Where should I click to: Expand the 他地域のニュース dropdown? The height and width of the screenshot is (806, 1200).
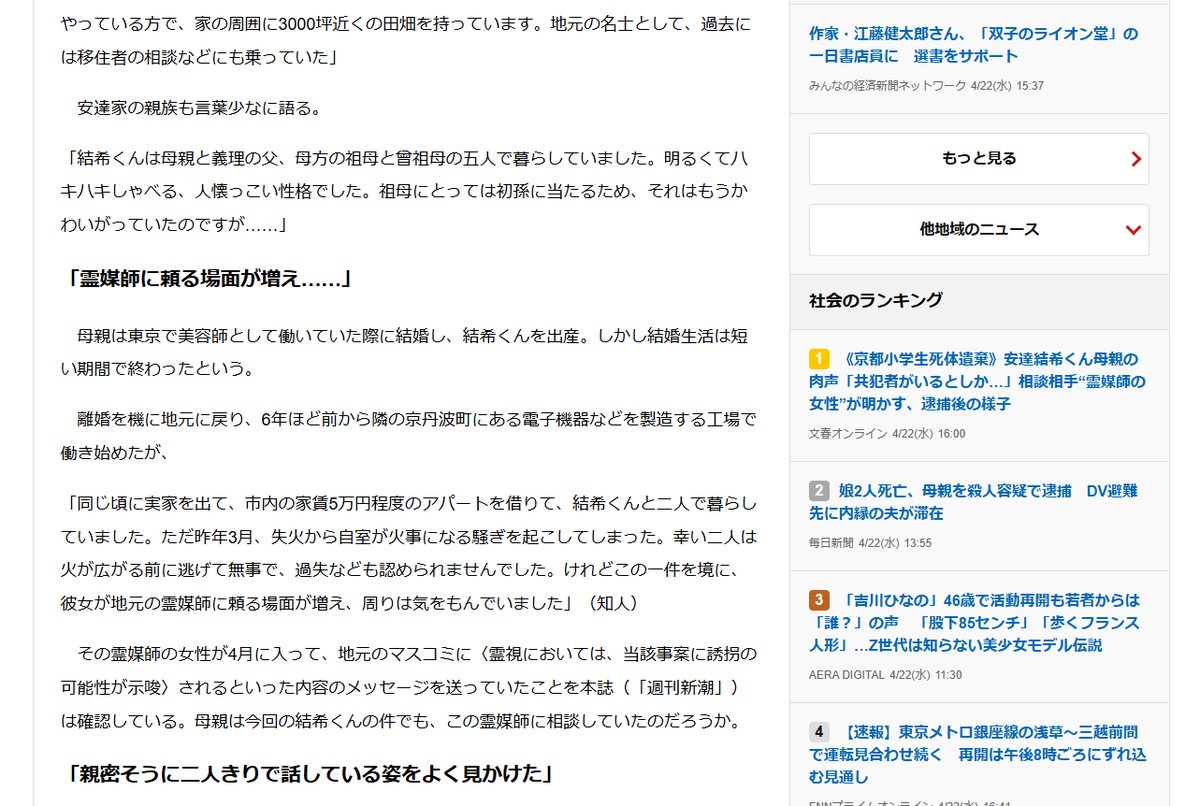(978, 230)
